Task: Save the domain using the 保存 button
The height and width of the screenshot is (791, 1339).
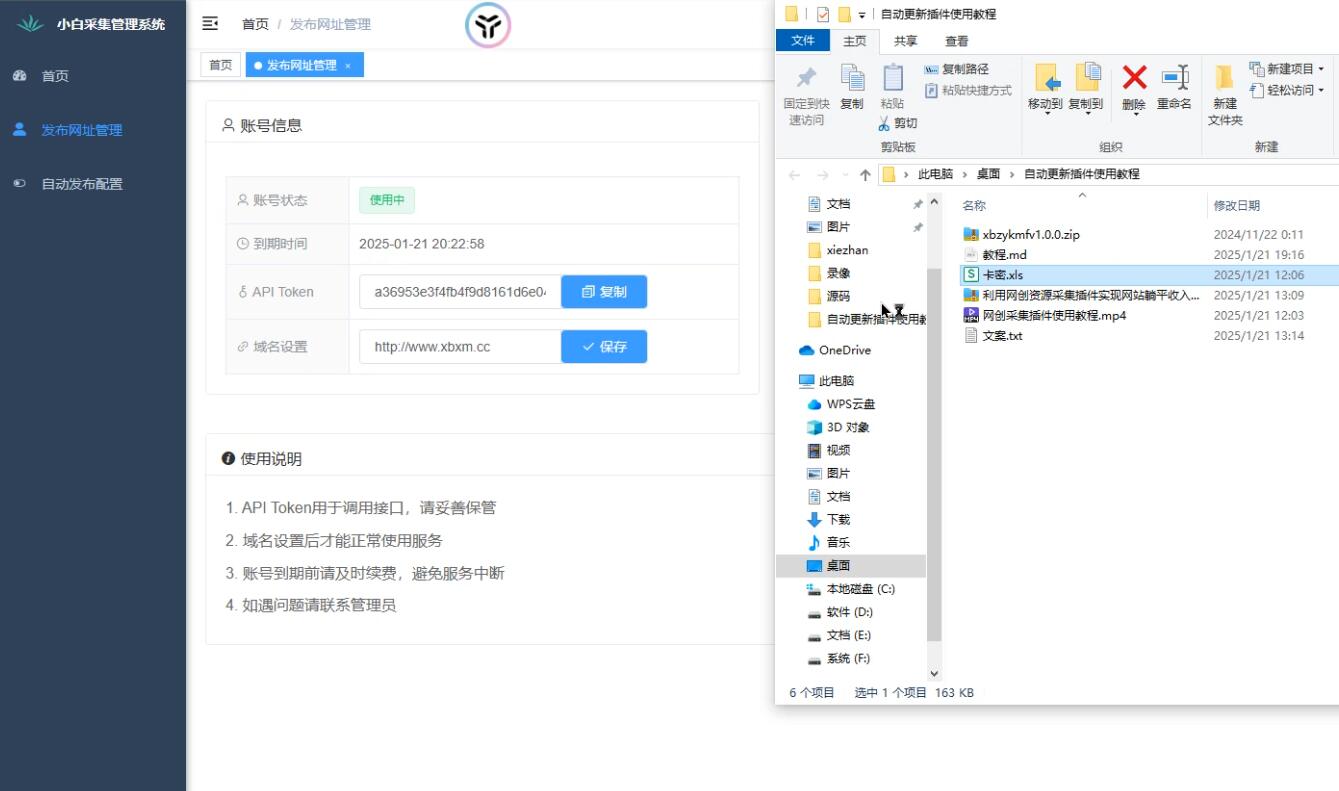Action: 604,346
